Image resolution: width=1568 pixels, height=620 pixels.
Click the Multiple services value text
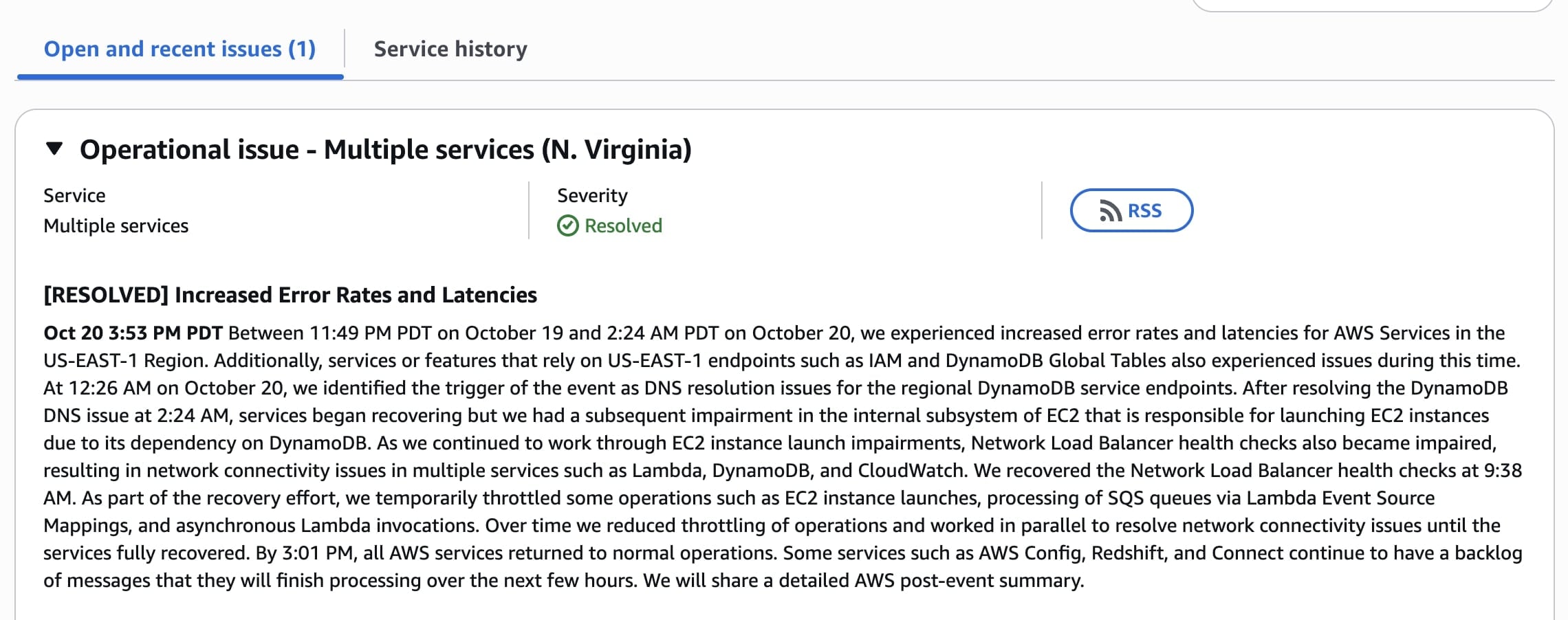pos(116,225)
